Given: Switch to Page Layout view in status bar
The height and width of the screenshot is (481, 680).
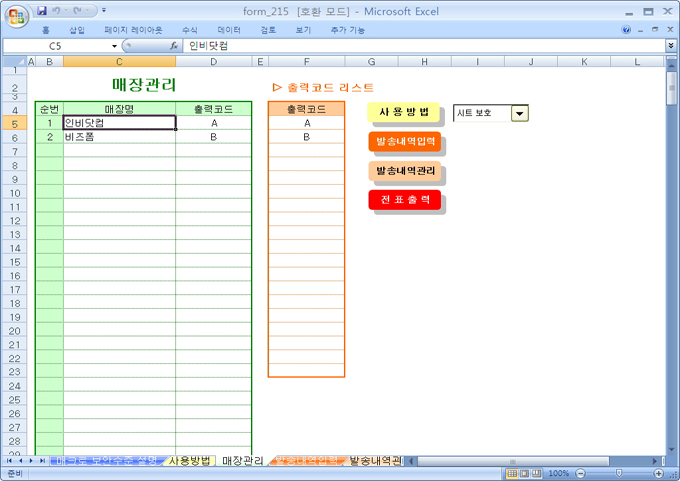Looking at the screenshot, I should 524,473.
